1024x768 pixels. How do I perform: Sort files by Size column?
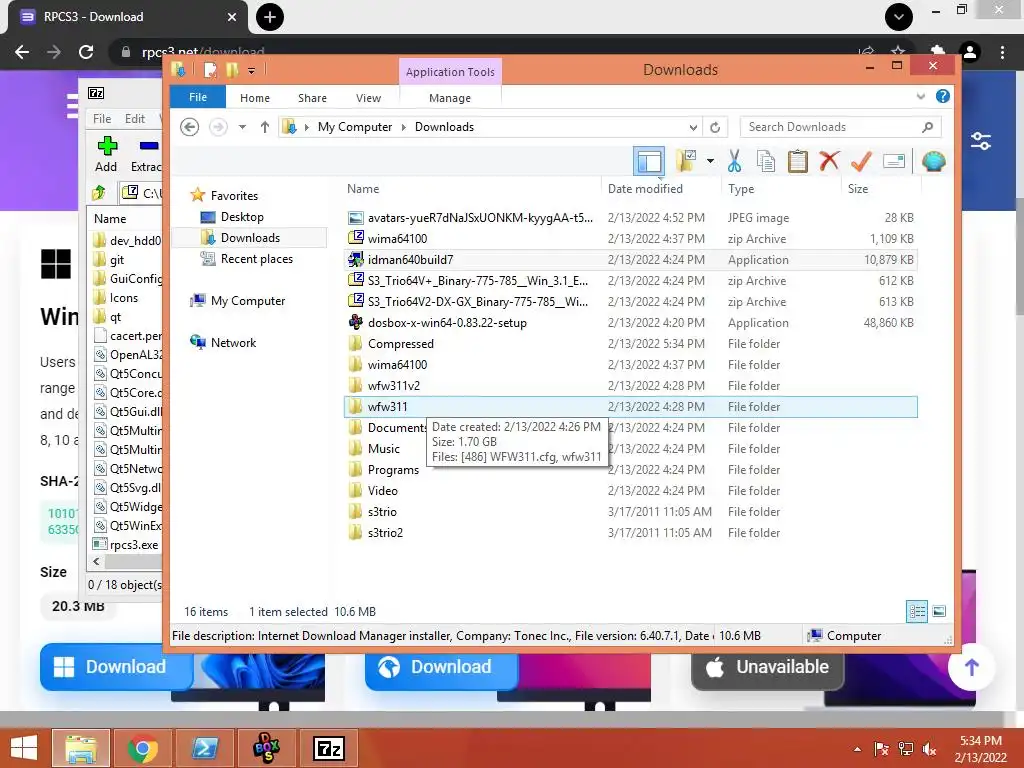857,189
